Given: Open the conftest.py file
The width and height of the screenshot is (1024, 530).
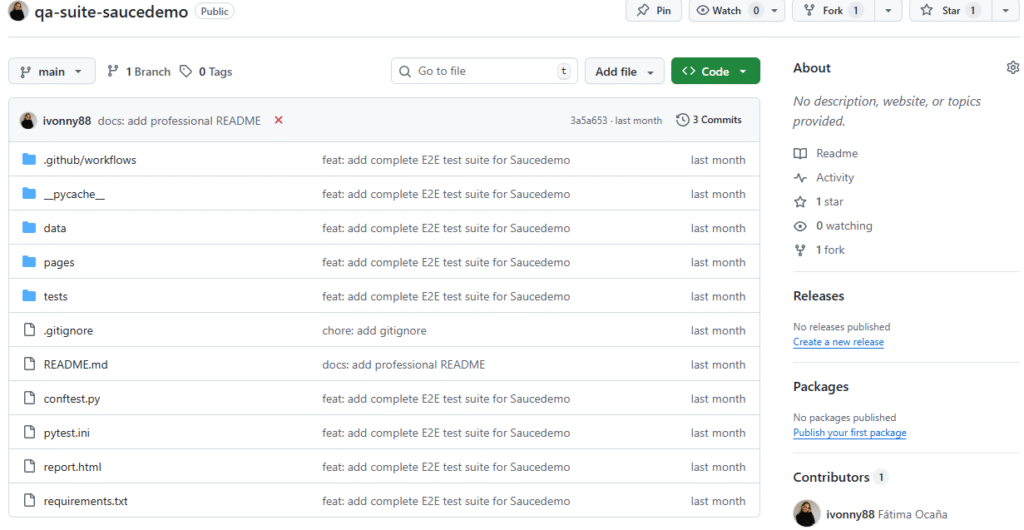Looking at the screenshot, I should point(72,399).
